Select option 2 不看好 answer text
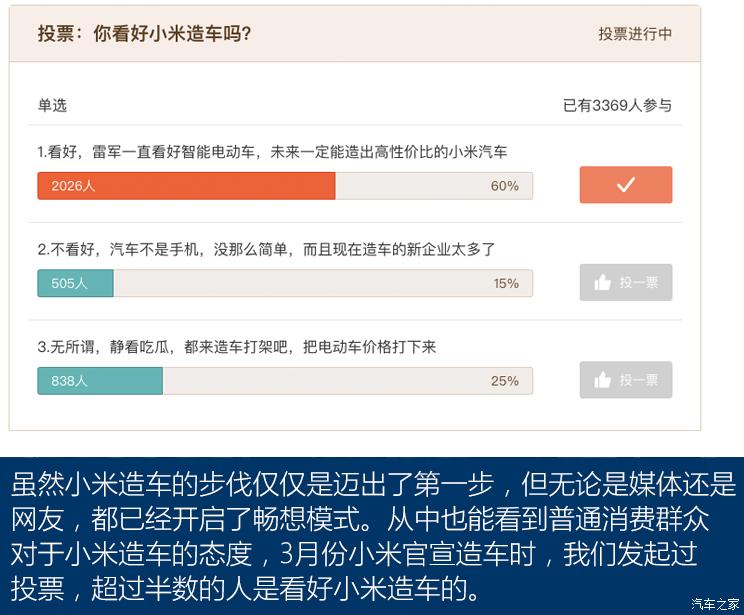This screenshot has height=615, width=744. (x=266, y=249)
